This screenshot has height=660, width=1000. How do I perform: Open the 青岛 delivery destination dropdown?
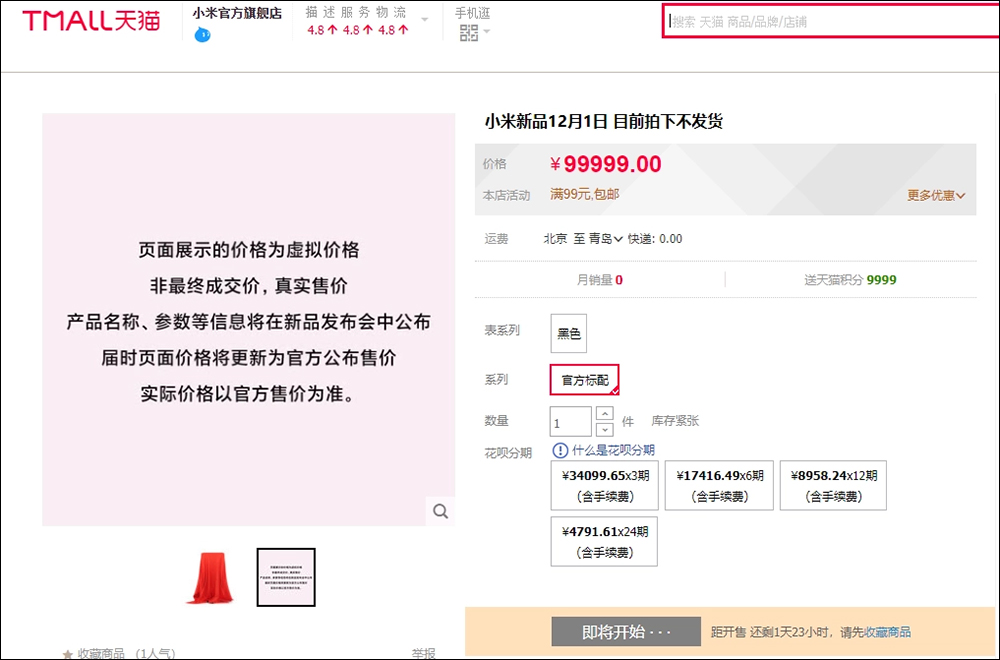[605, 238]
